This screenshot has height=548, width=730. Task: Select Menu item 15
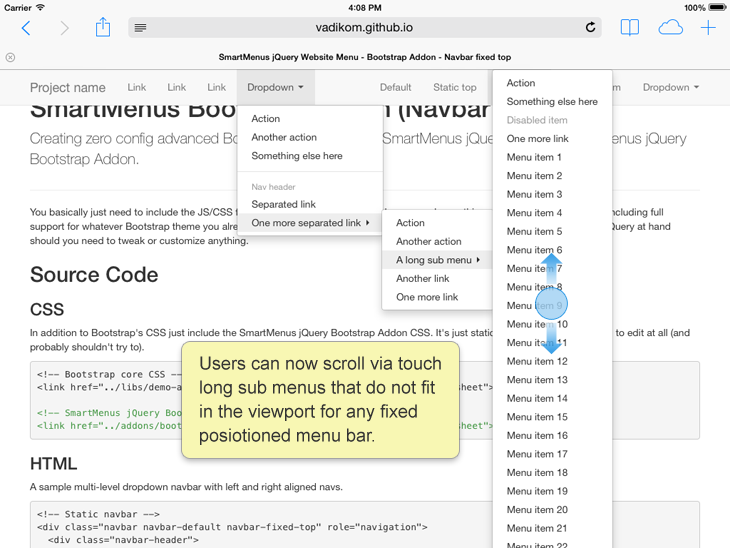pos(552,417)
